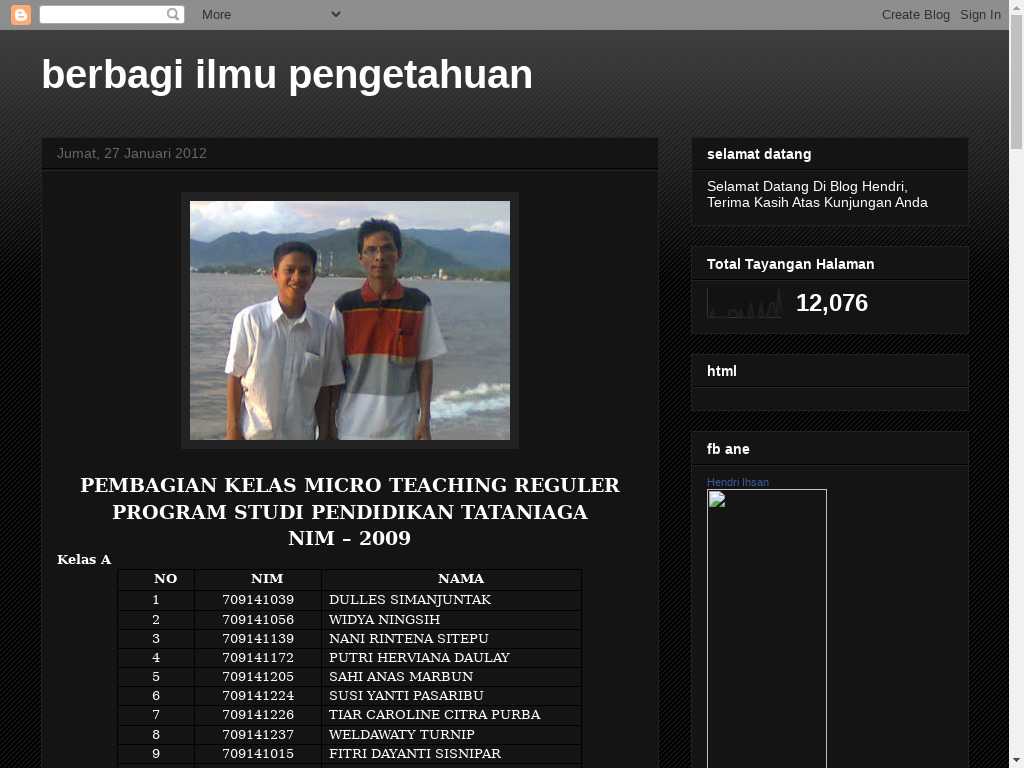
Task: Click the page vertical scrollbar thumb
Action: click(x=1017, y=82)
